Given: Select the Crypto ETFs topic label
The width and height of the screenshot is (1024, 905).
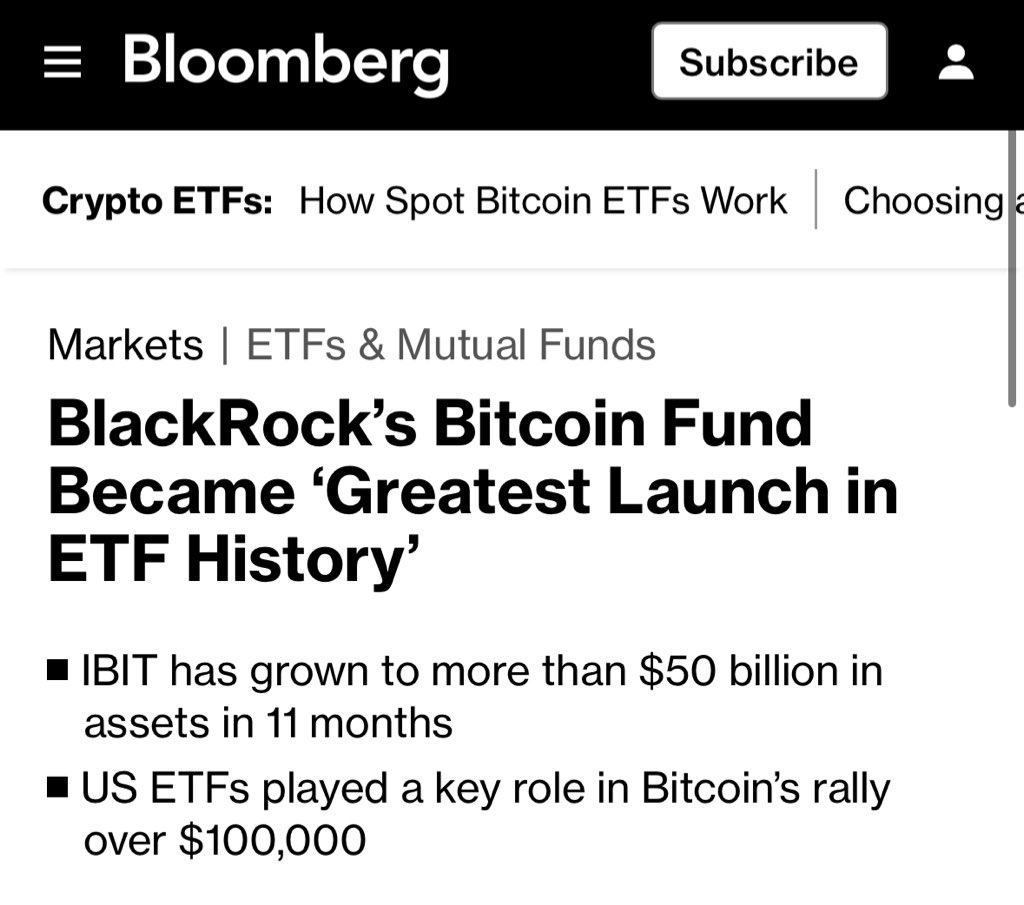Looking at the screenshot, I should click(157, 201).
